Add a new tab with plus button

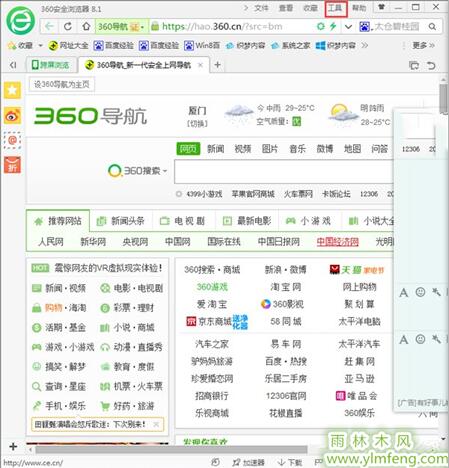(218, 65)
